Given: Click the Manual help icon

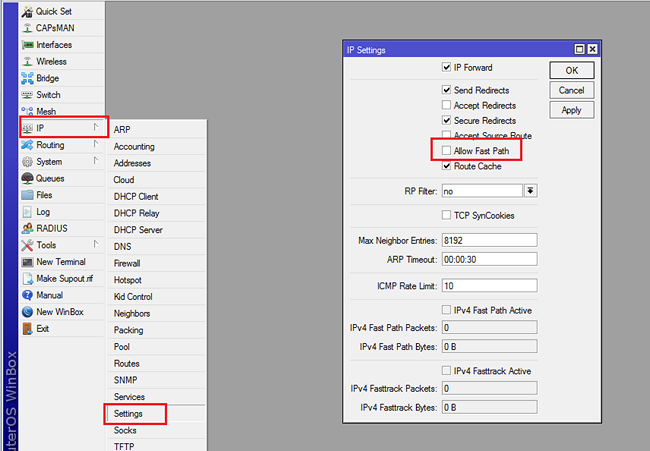Looking at the screenshot, I should [x=27, y=295].
